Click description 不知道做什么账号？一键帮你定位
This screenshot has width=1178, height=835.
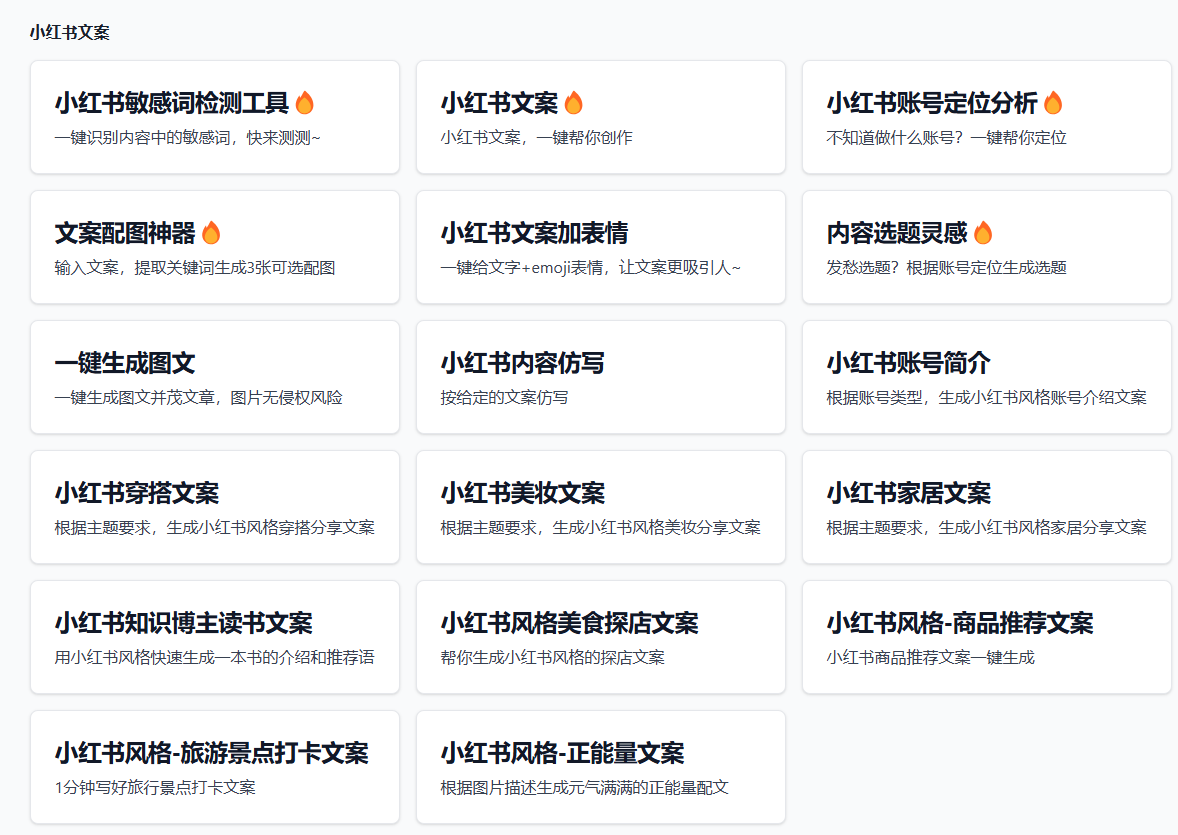946,138
